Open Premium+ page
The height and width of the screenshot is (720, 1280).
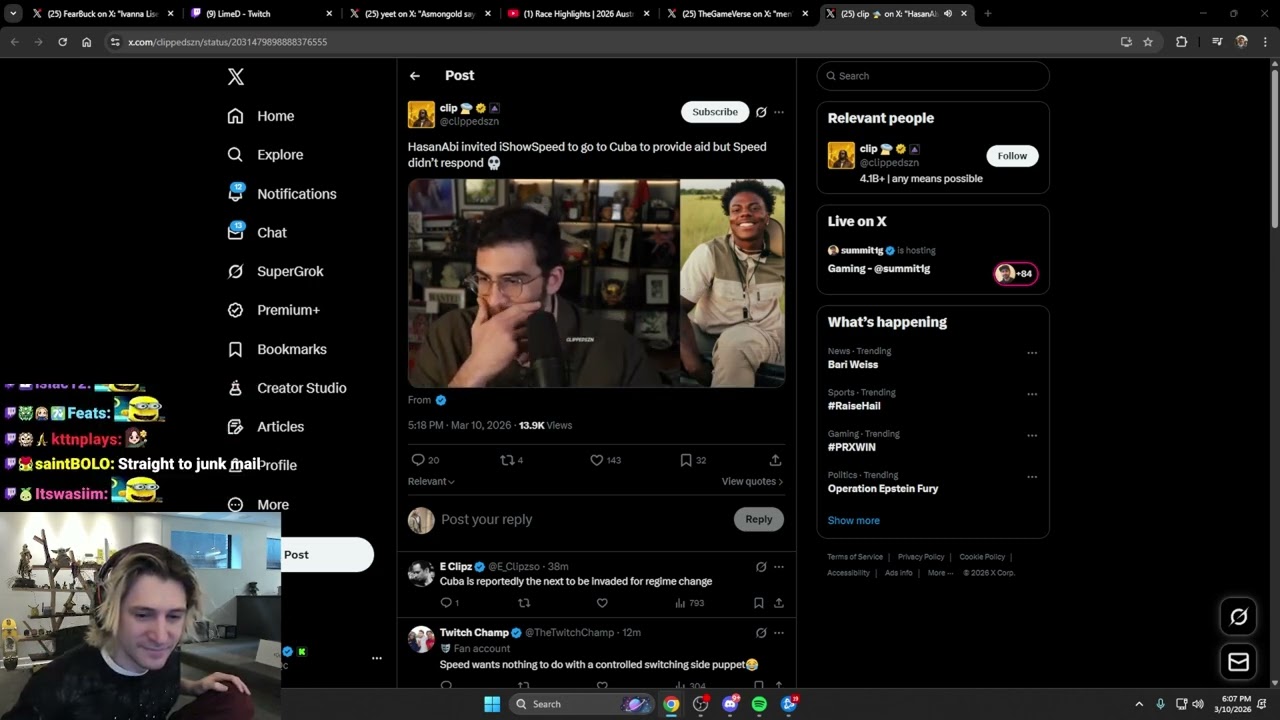[273, 310]
